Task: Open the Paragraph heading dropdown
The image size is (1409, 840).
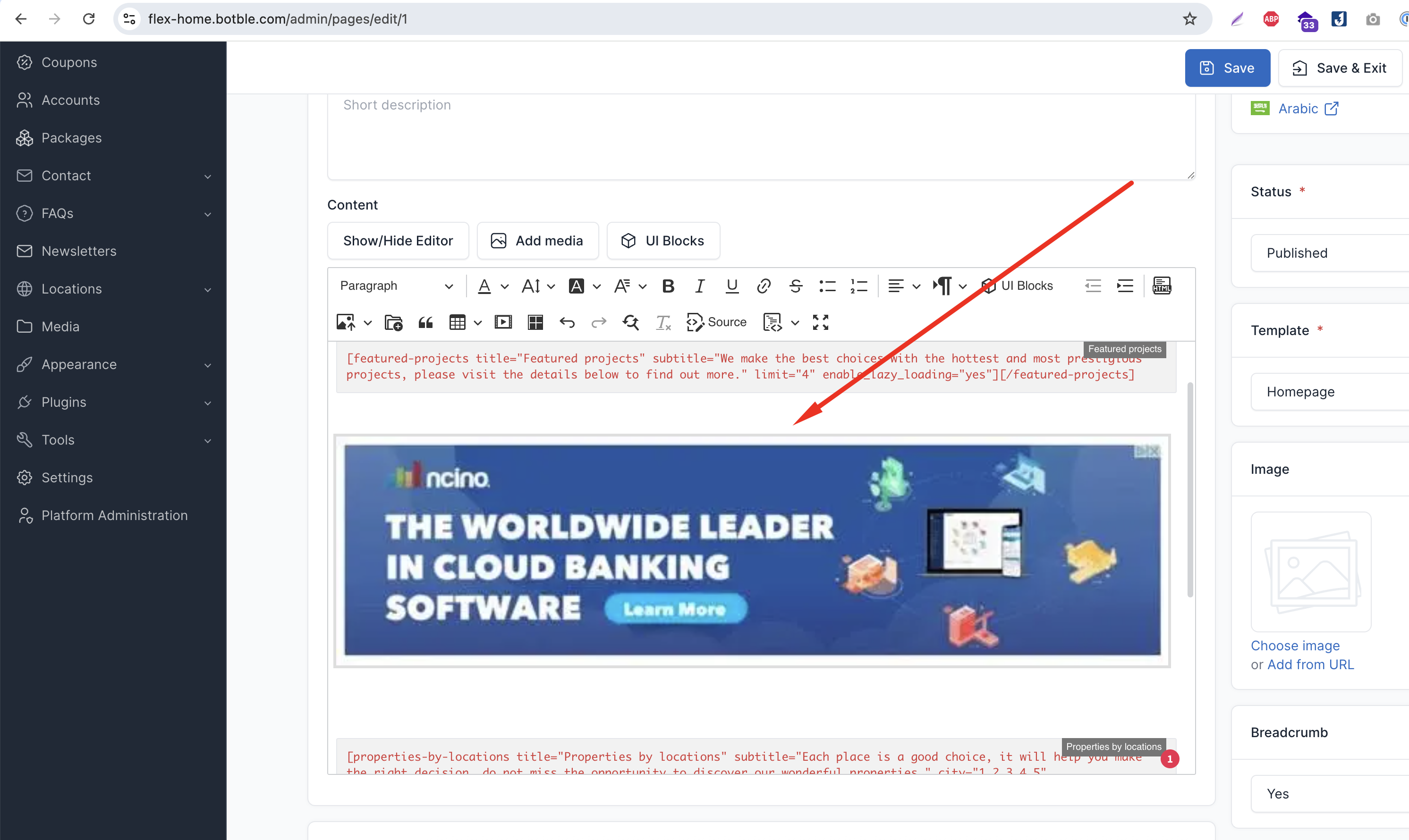Action: click(x=397, y=286)
